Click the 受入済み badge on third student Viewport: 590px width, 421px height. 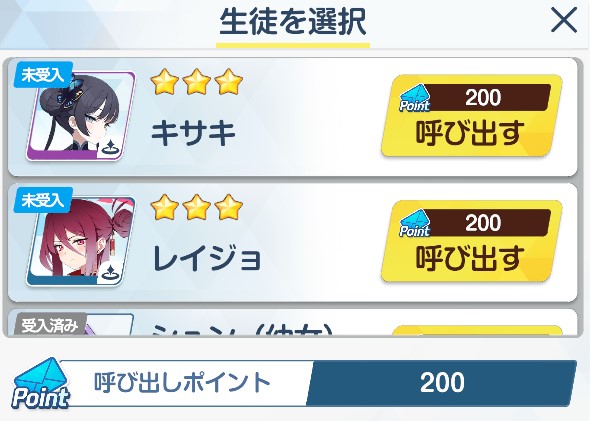coord(50,325)
